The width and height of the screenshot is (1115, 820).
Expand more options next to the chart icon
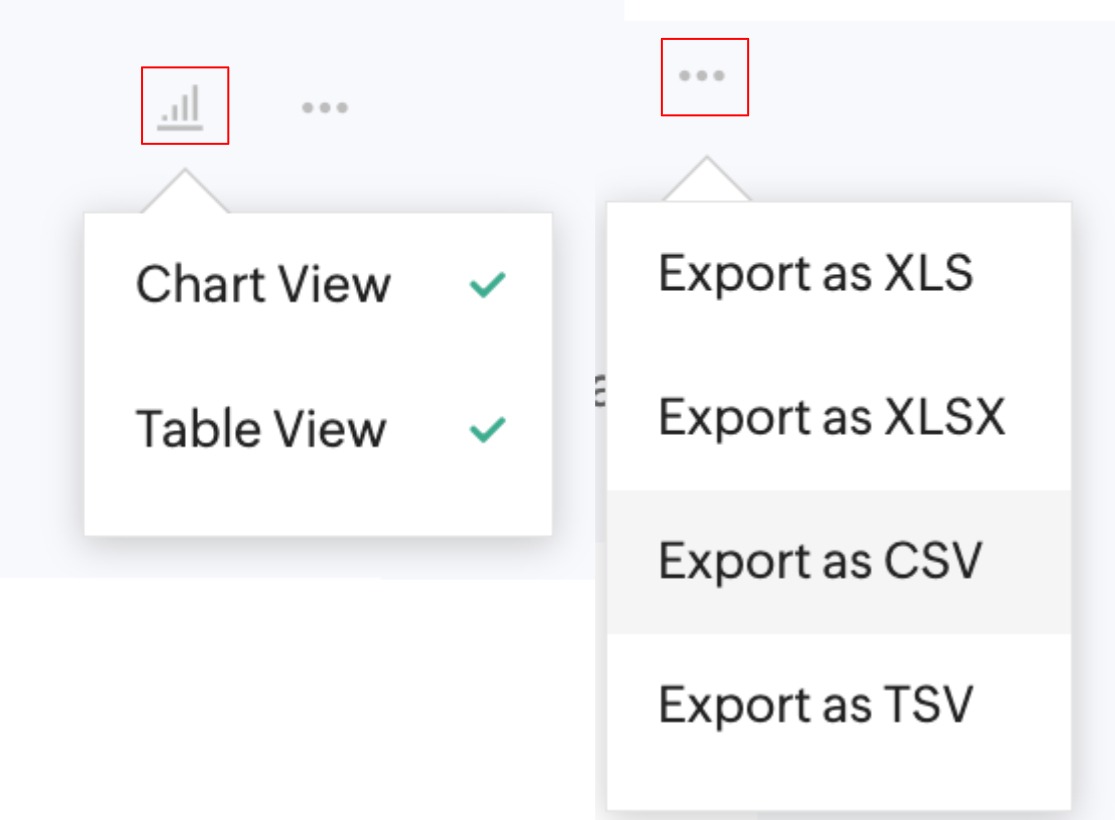[x=325, y=107]
